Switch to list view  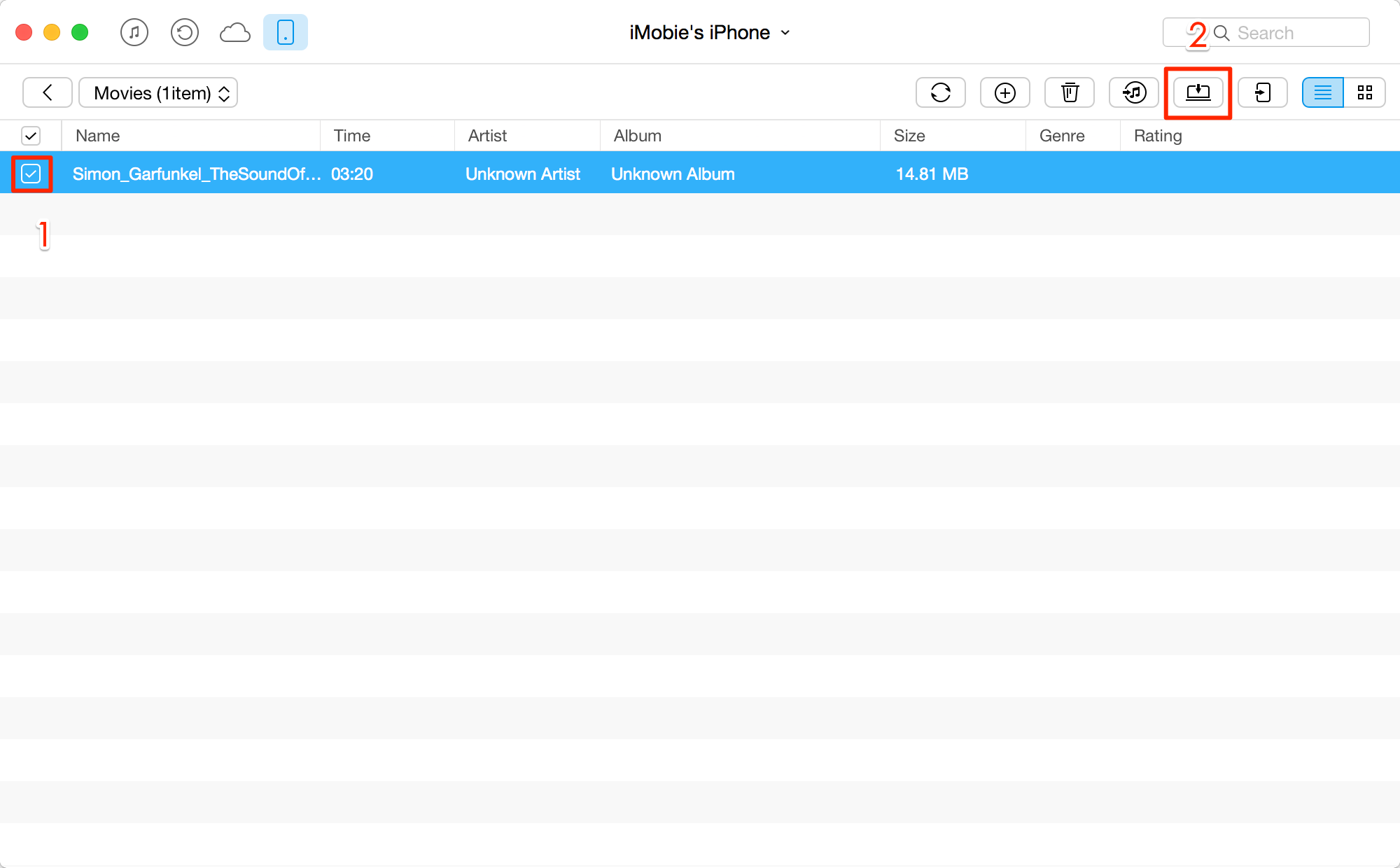coord(1323,92)
